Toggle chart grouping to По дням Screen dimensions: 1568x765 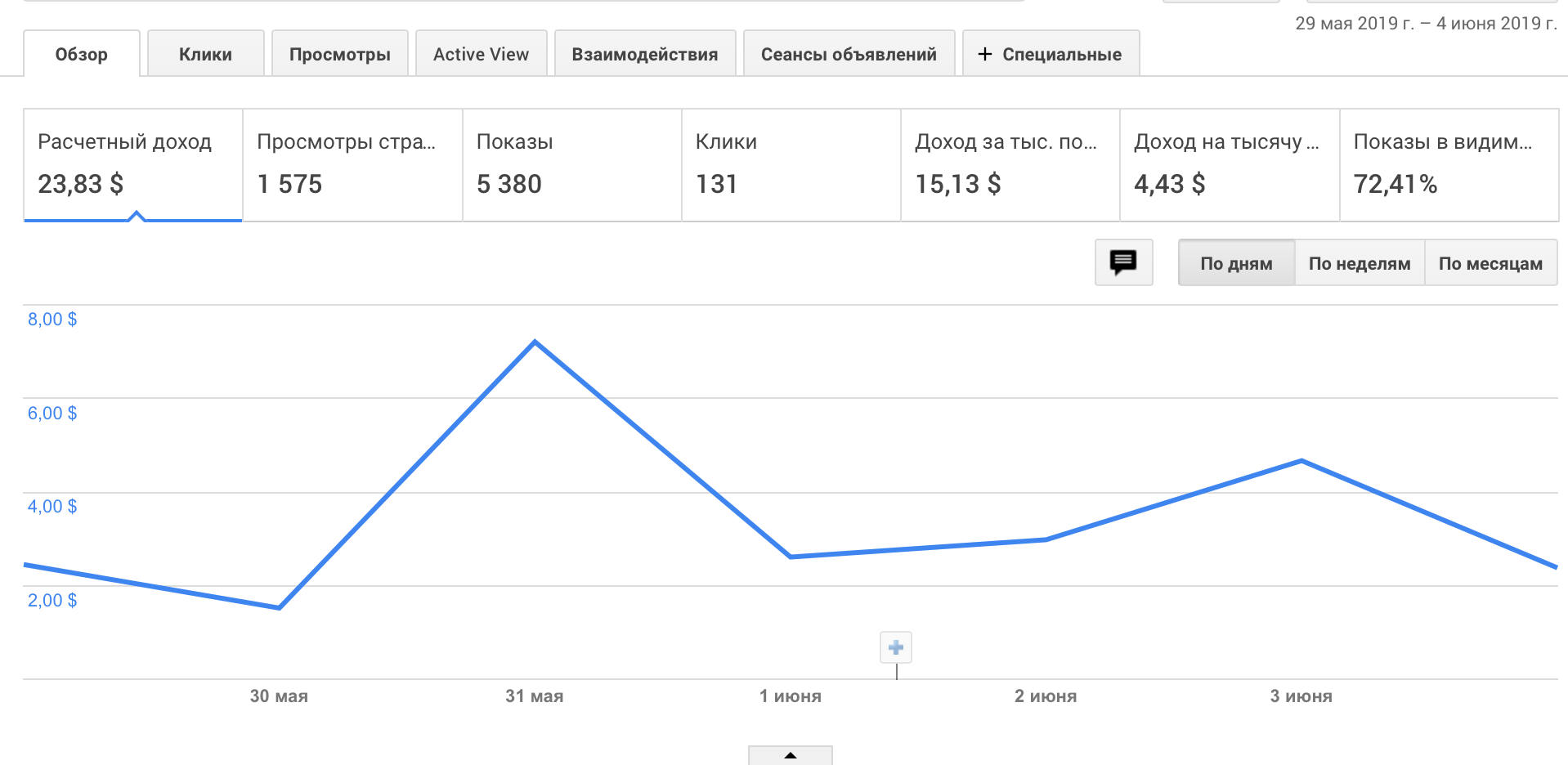point(1236,263)
